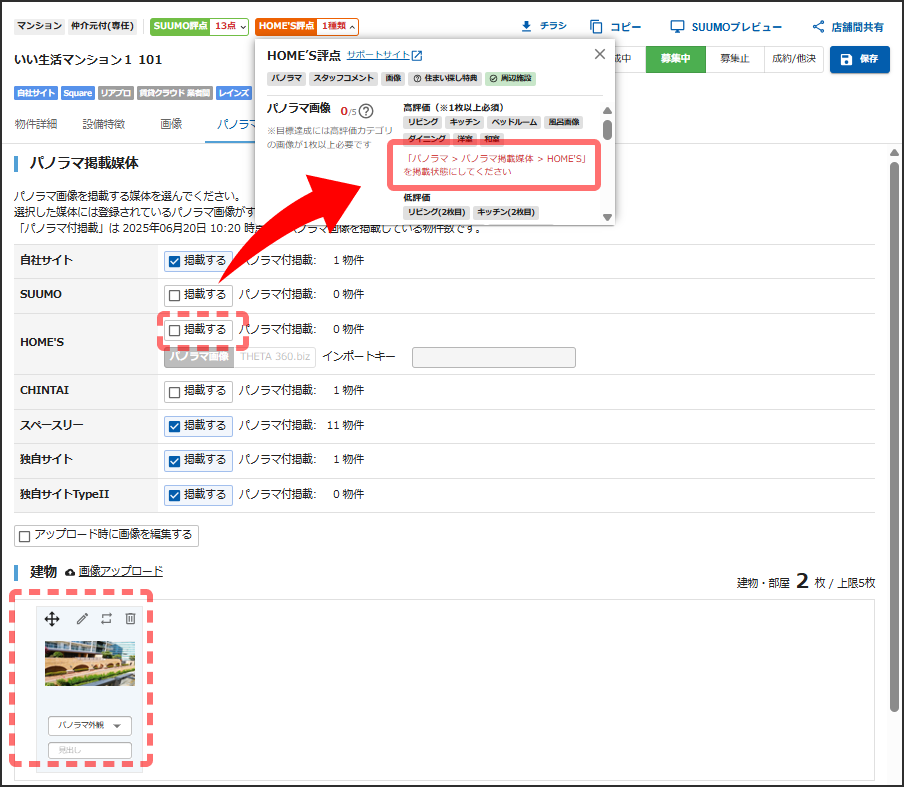The height and width of the screenshot is (787, 904).
Task: Click the move icon on building image
Action: pos(52,619)
